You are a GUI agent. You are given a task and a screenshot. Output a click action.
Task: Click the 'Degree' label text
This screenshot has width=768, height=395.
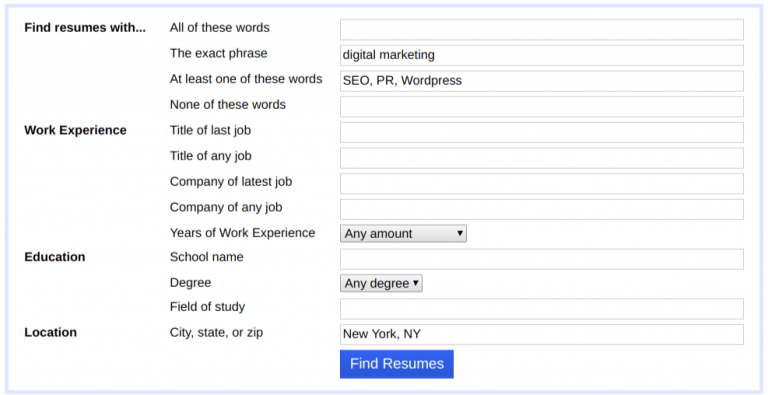pyautogui.click(x=191, y=283)
